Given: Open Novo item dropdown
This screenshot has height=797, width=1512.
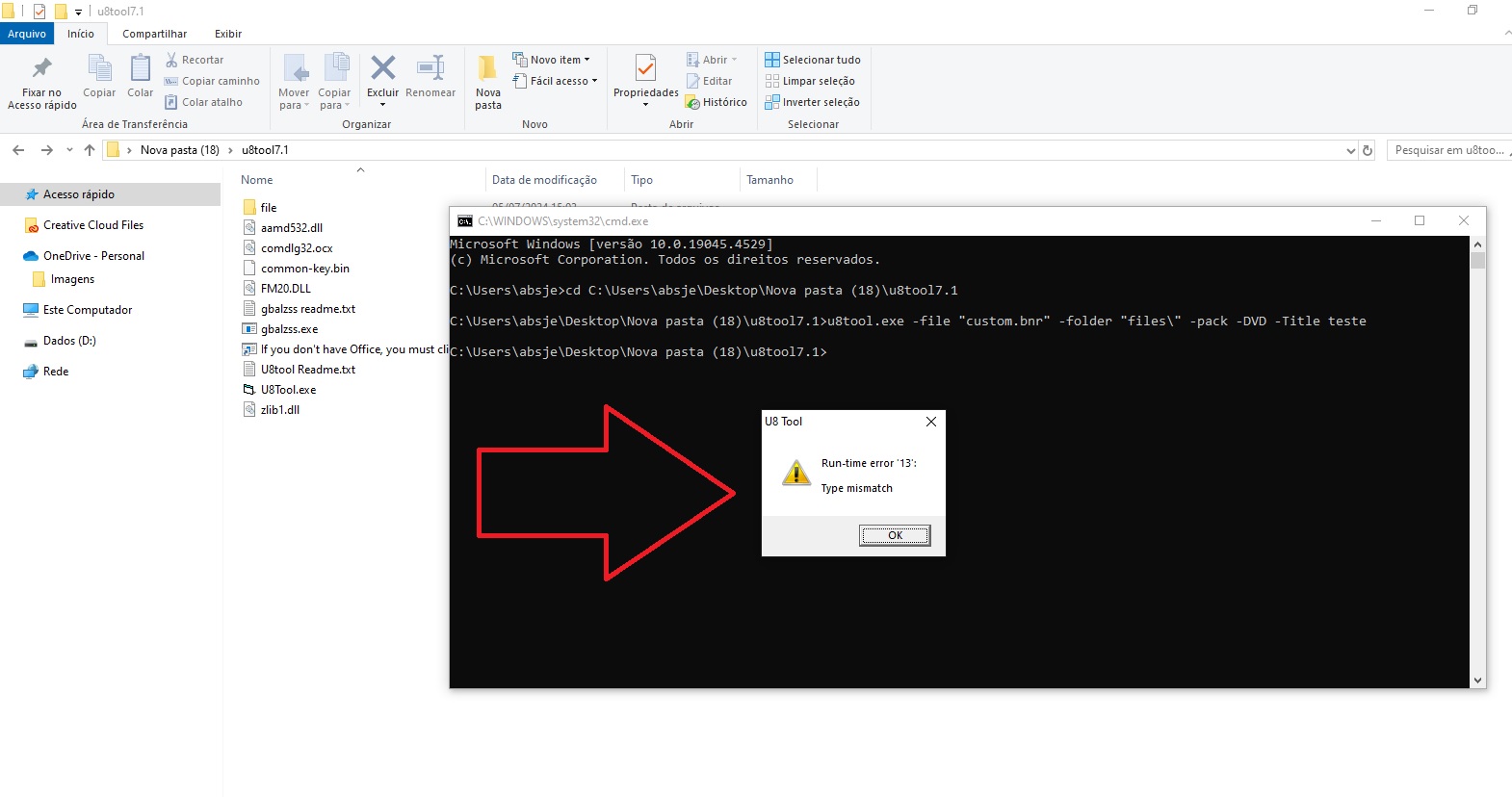Looking at the screenshot, I should (x=551, y=60).
